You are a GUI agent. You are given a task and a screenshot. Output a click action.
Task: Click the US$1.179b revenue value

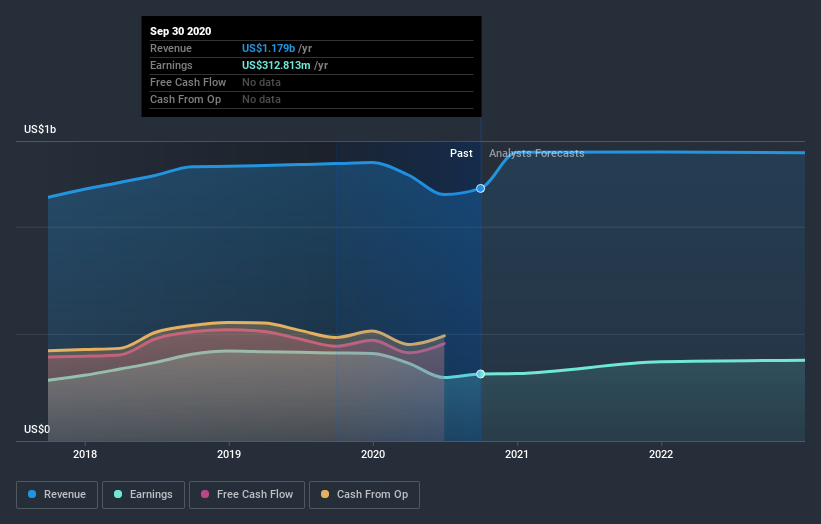click(268, 48)
